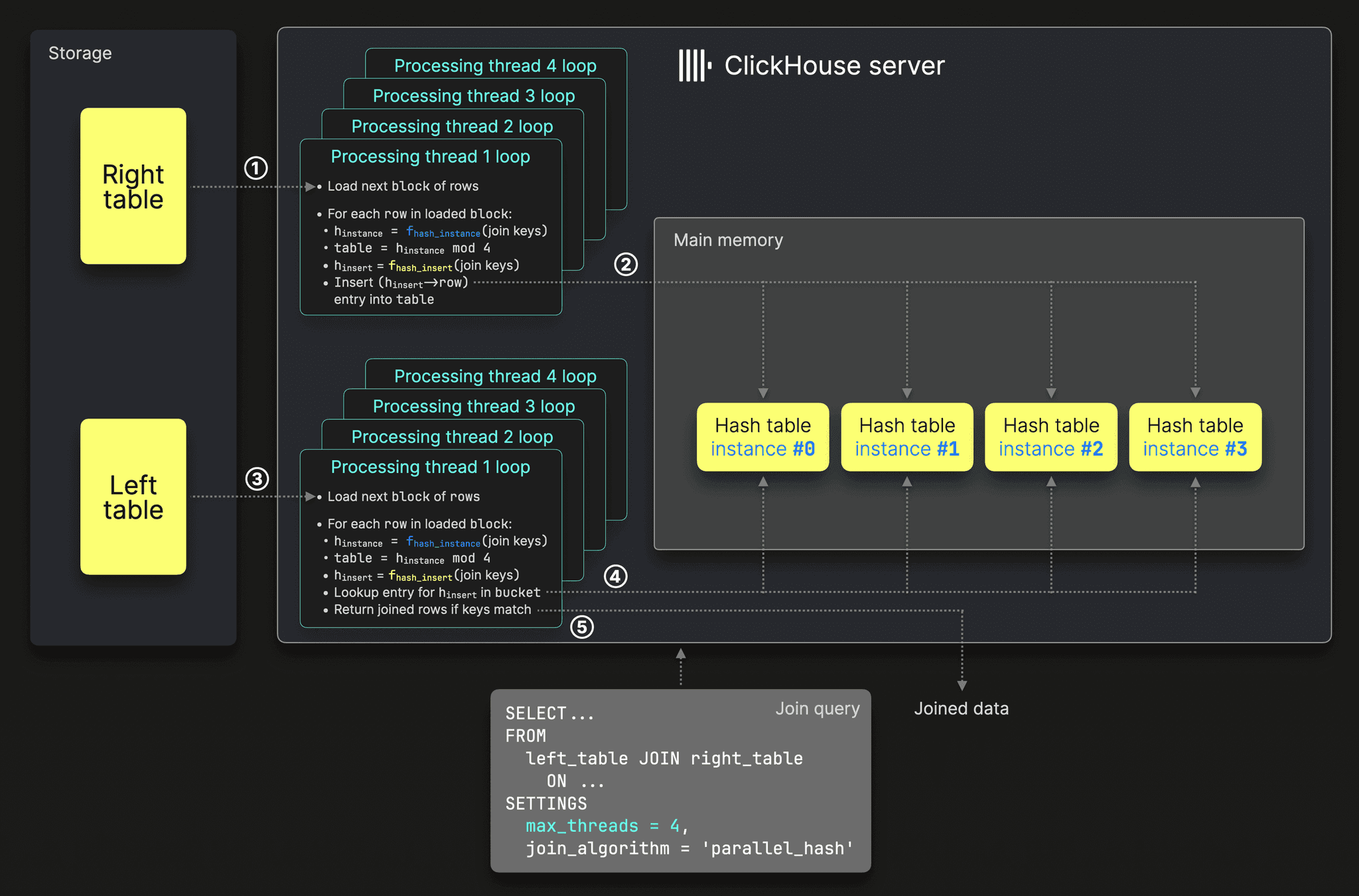Screen dimensions: 1359x896
Task: Click the "FROM" keyword in the query
Action: [526, 736]
